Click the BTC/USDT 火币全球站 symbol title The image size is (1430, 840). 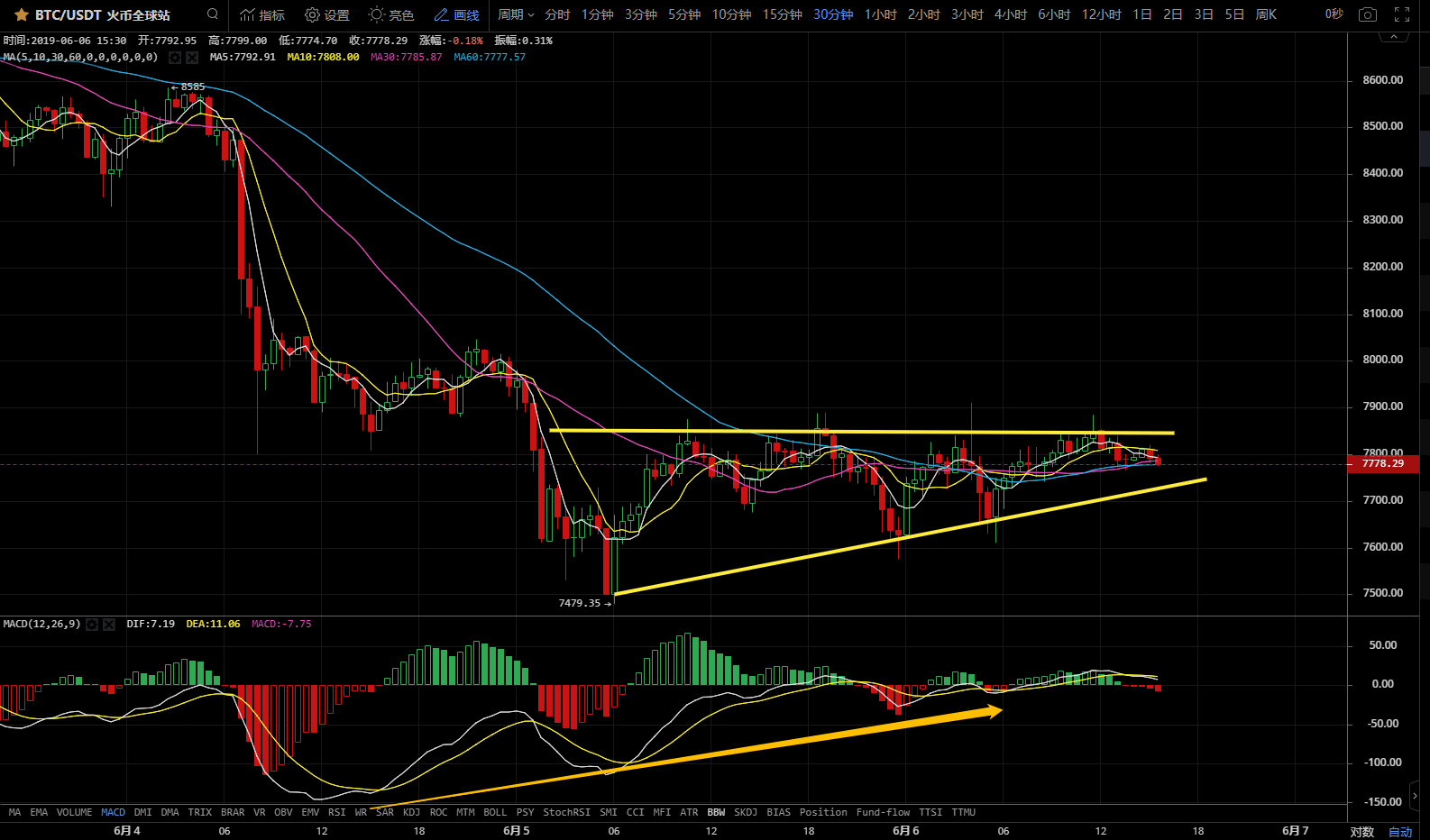click(x=102, y=14)
